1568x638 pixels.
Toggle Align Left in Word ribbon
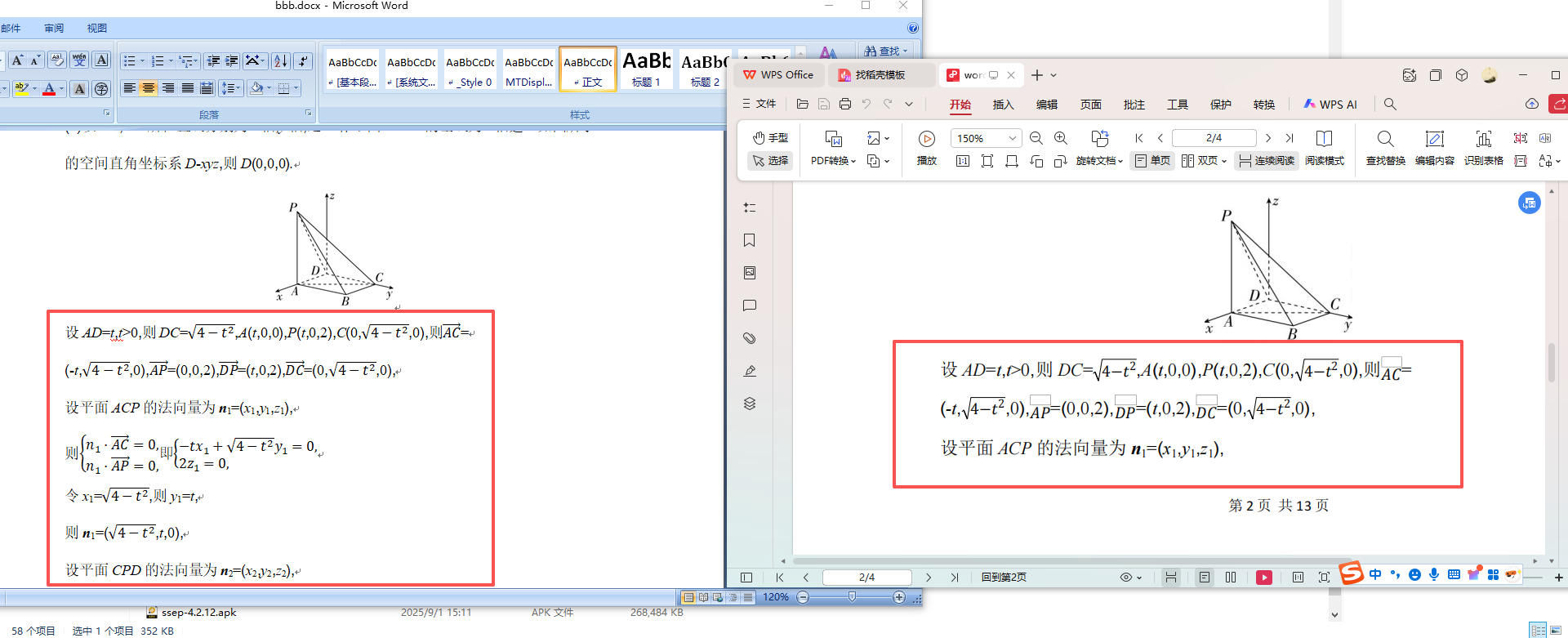pos(129,88)
